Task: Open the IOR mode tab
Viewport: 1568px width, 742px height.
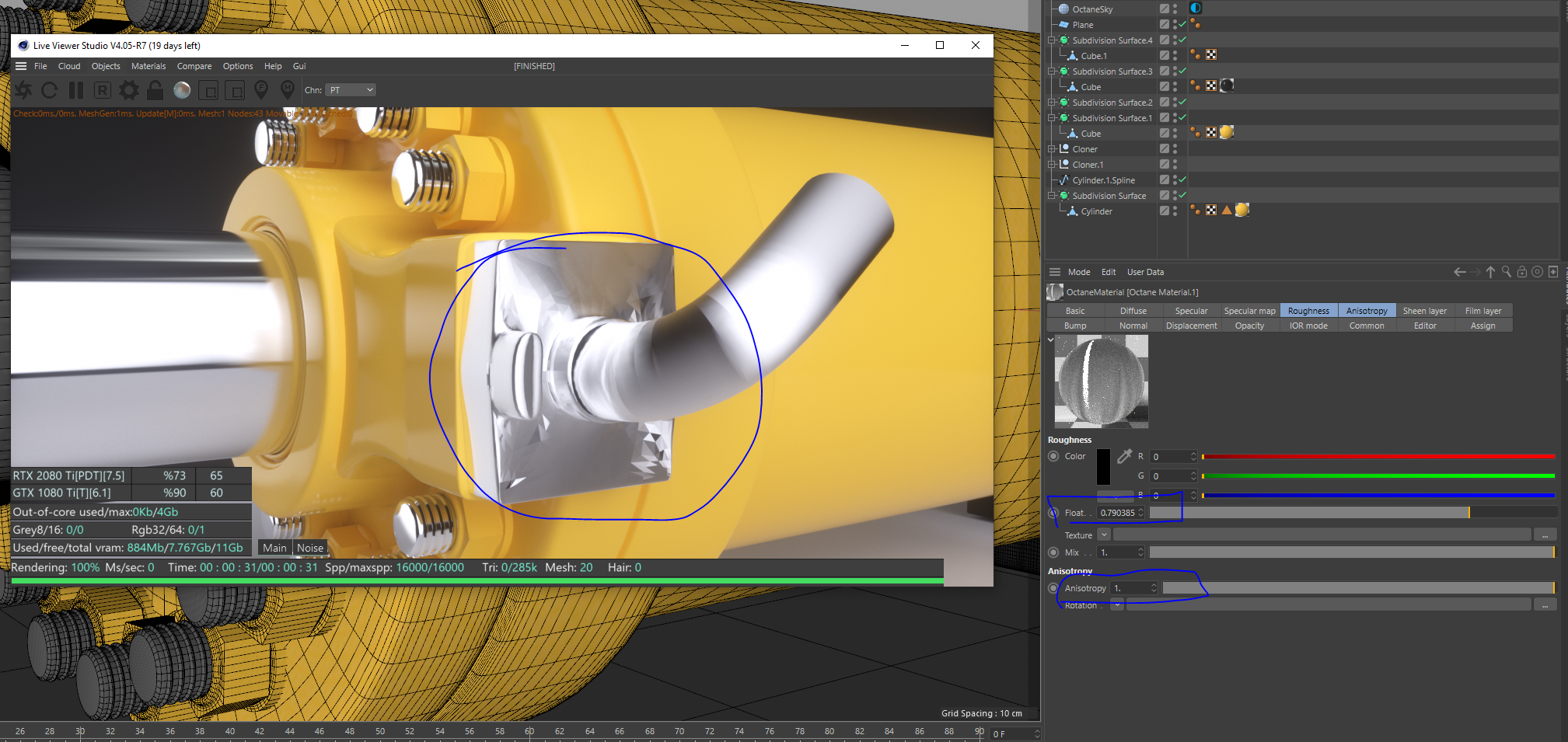Action: tap(1308, 326)
